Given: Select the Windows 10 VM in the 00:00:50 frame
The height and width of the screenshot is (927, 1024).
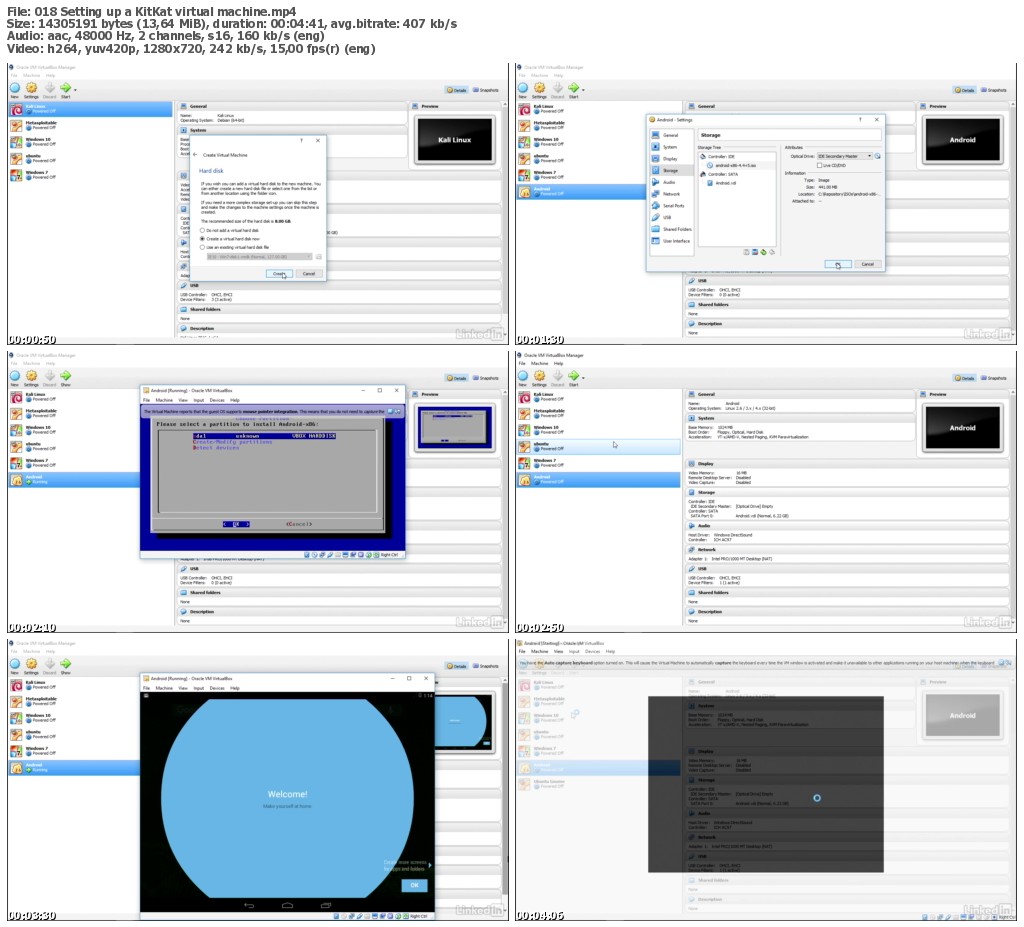Looking at the screenshot, I should pos(91,141).
